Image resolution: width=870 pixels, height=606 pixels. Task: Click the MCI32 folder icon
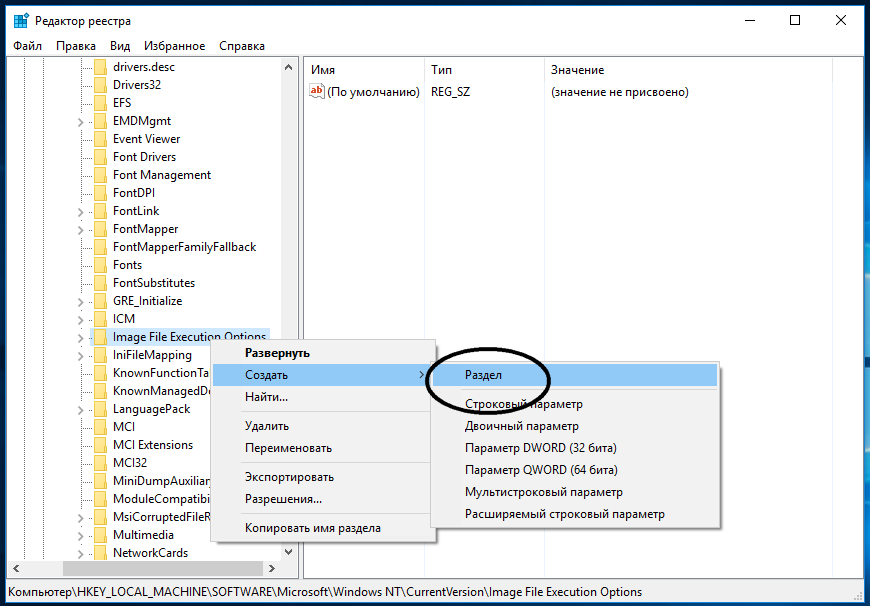pyautogui.click(x=100, y=463)
